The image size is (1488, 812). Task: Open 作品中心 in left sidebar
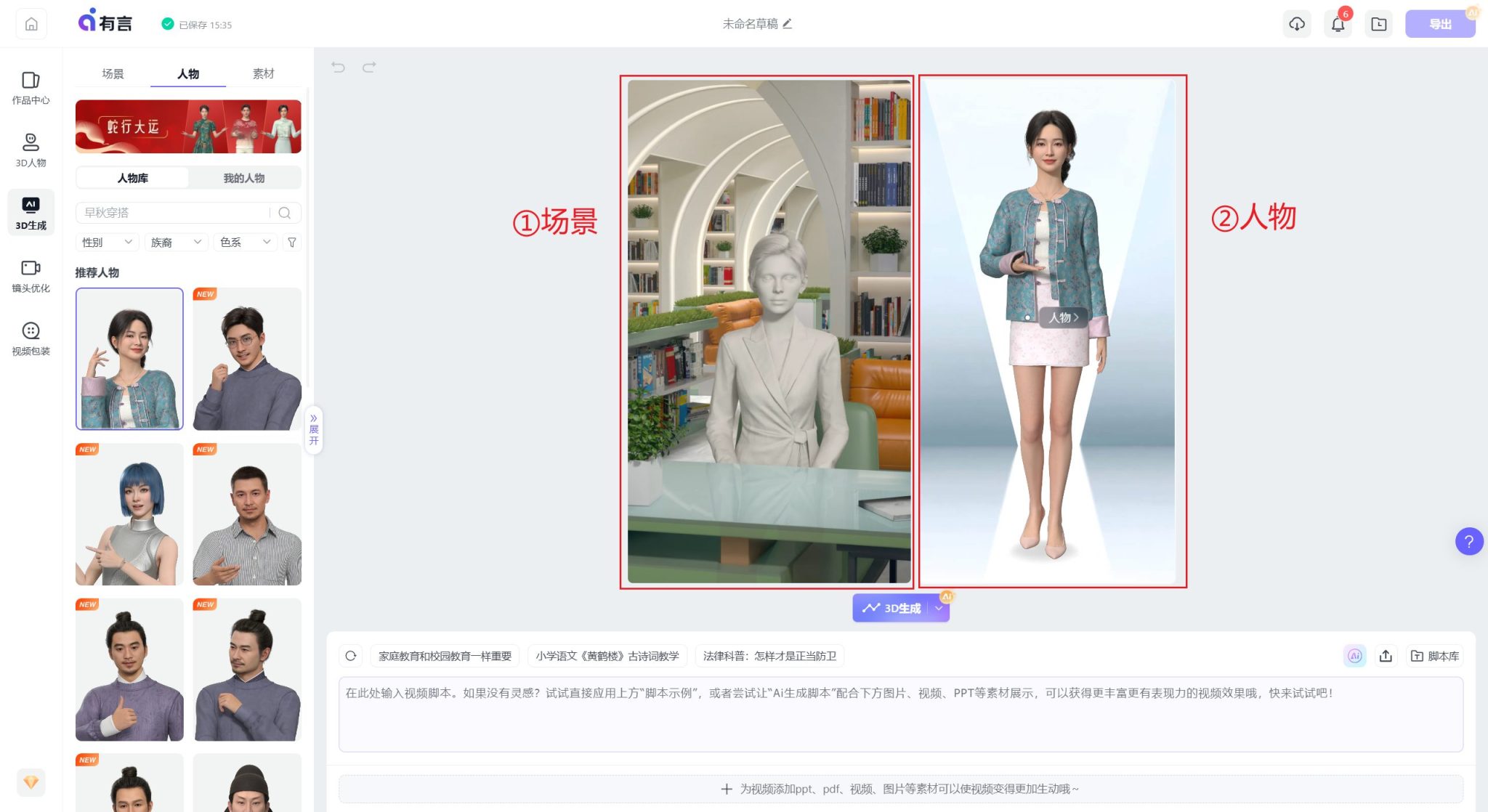31,88
